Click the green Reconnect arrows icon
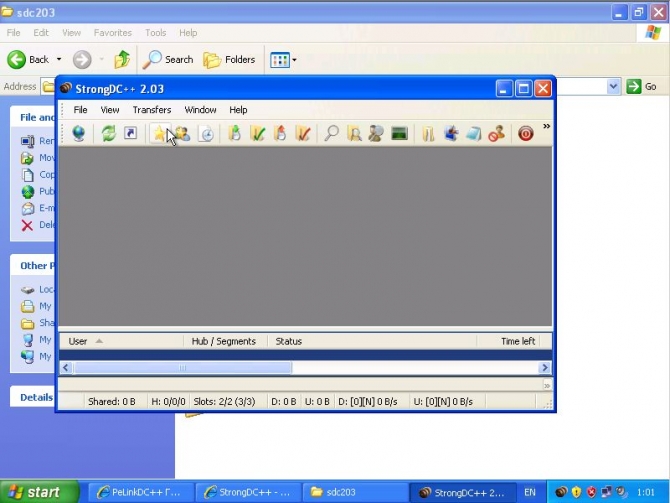The height and width of the screenshot is (503, 670). pyautogui.click(x=109, y=134)
